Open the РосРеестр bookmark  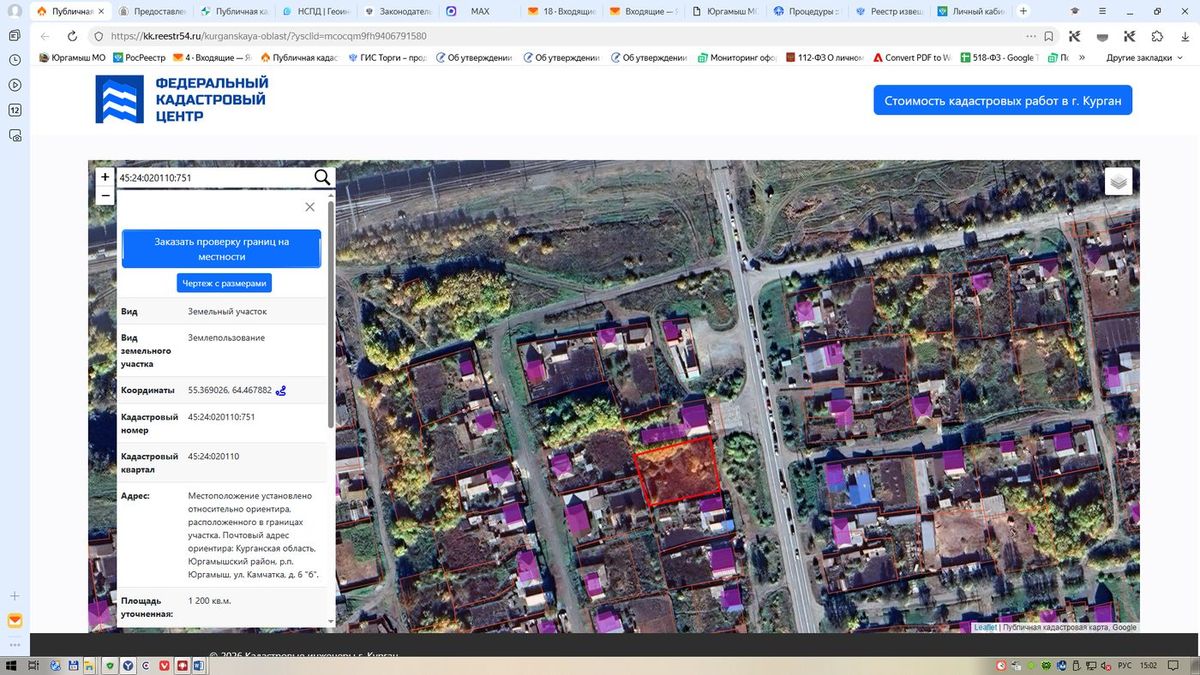pos(139,58)
